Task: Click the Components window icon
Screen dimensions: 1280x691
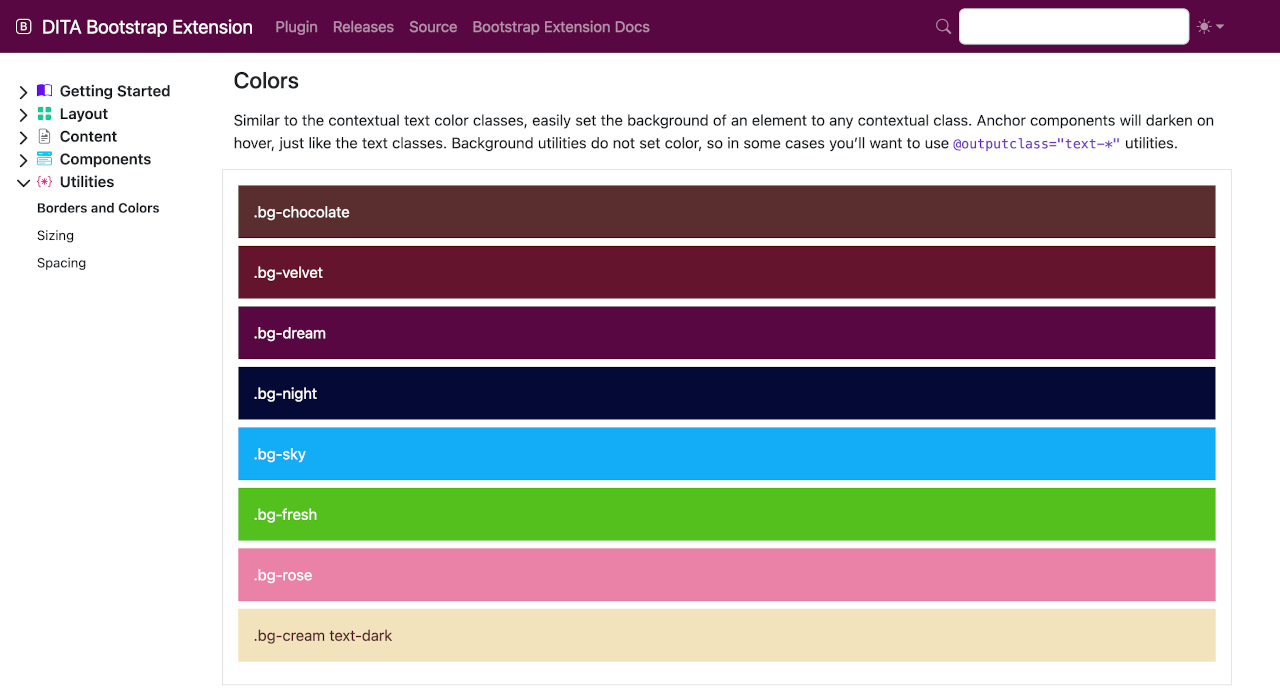Action: (44, 159)
